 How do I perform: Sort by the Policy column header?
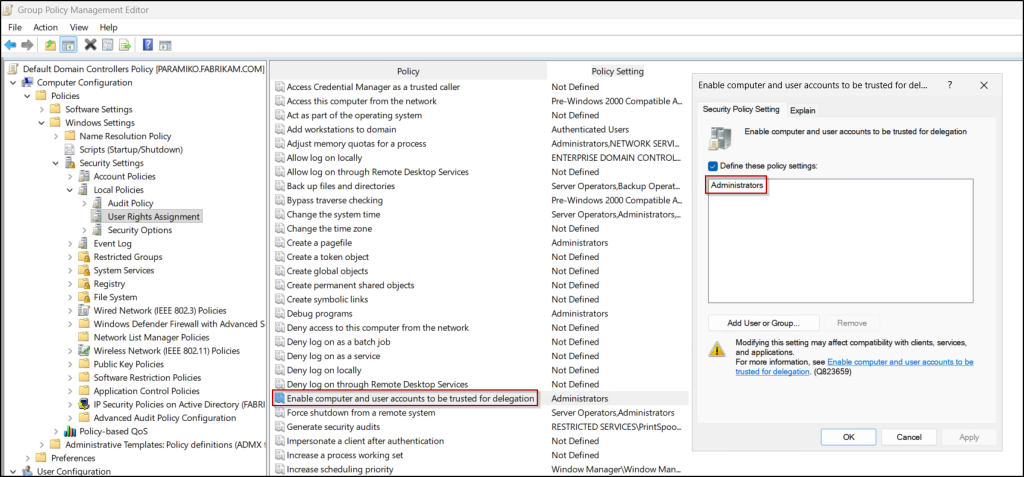tap(408, 71)
